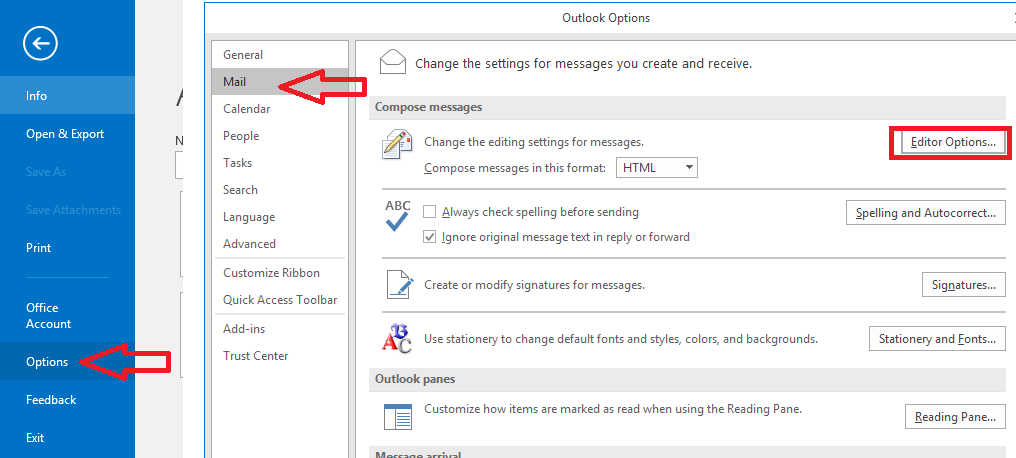Open the Open & Export backstage item
This screenshot has width=1016, height=458.
coord(67,133)
